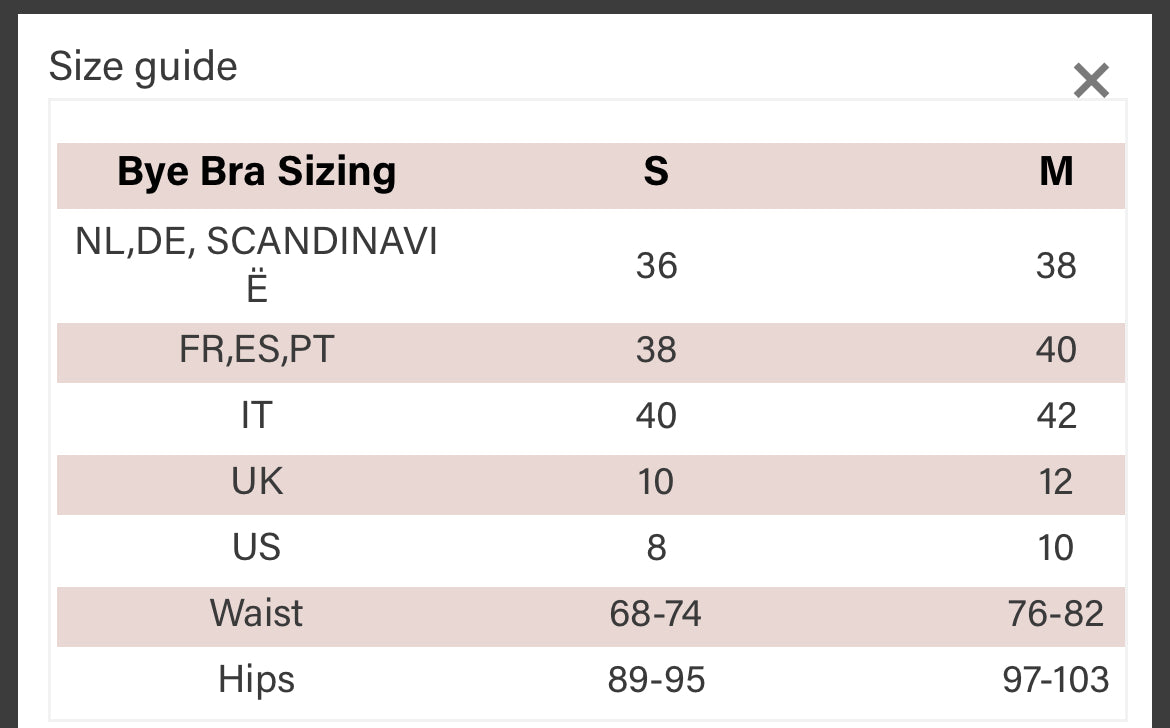Screen dimensions: 1170x728
Task: Click the UK row label
Action: click(256, 482)
